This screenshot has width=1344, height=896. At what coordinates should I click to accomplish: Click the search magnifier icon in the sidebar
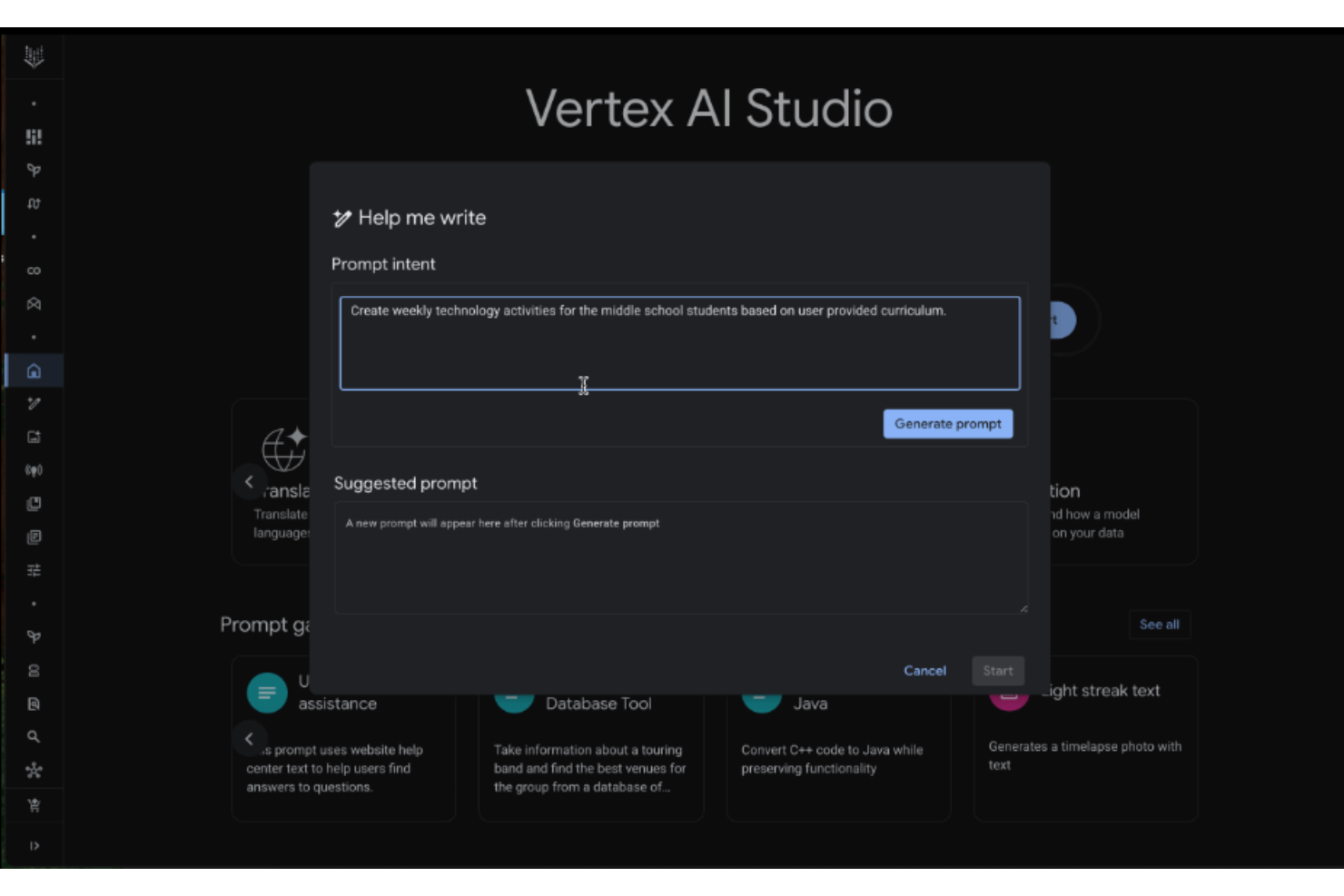(34, 736)
